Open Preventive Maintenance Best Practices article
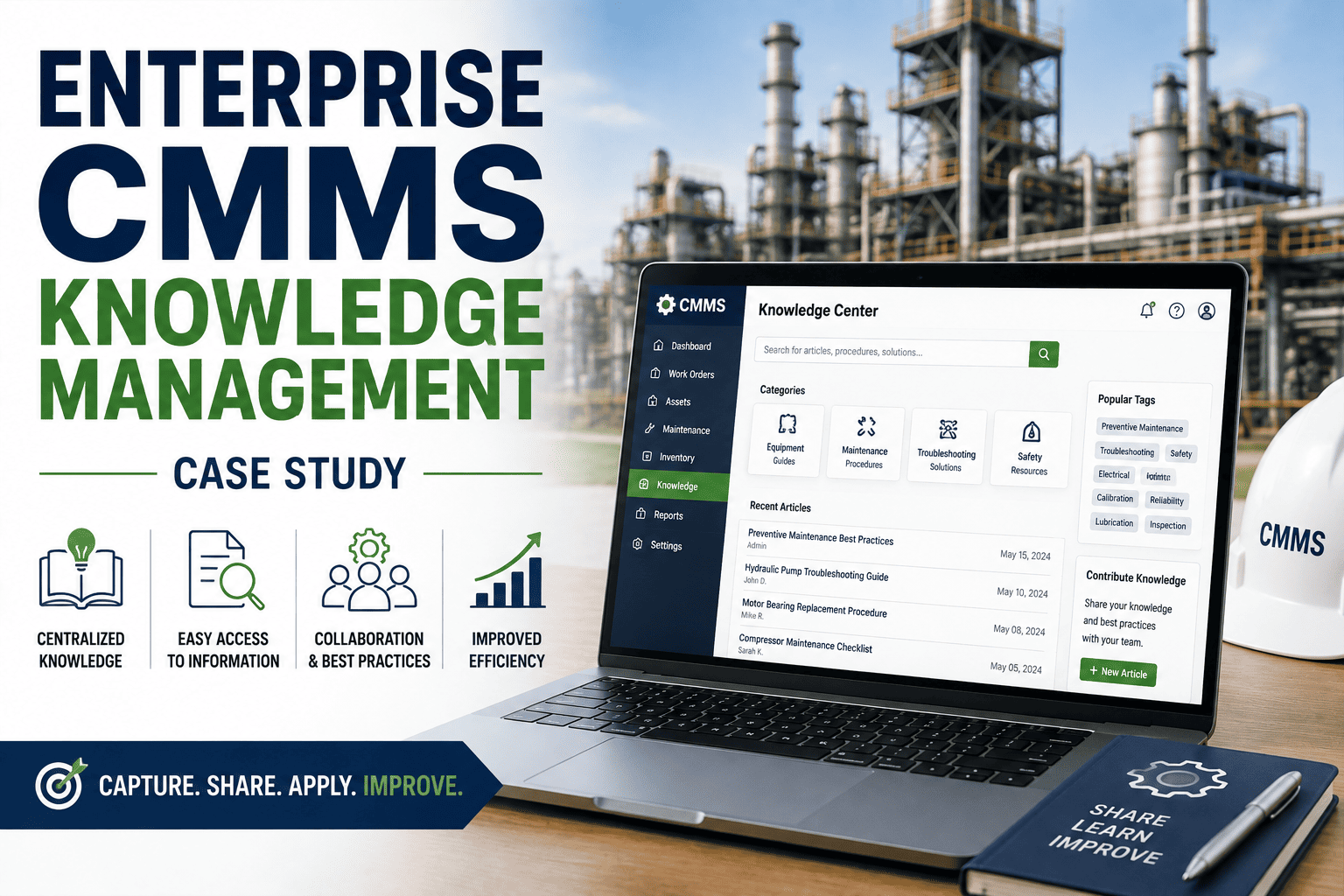The width and height of the screenshot is (1344, 896). click(x=821, y=538)
